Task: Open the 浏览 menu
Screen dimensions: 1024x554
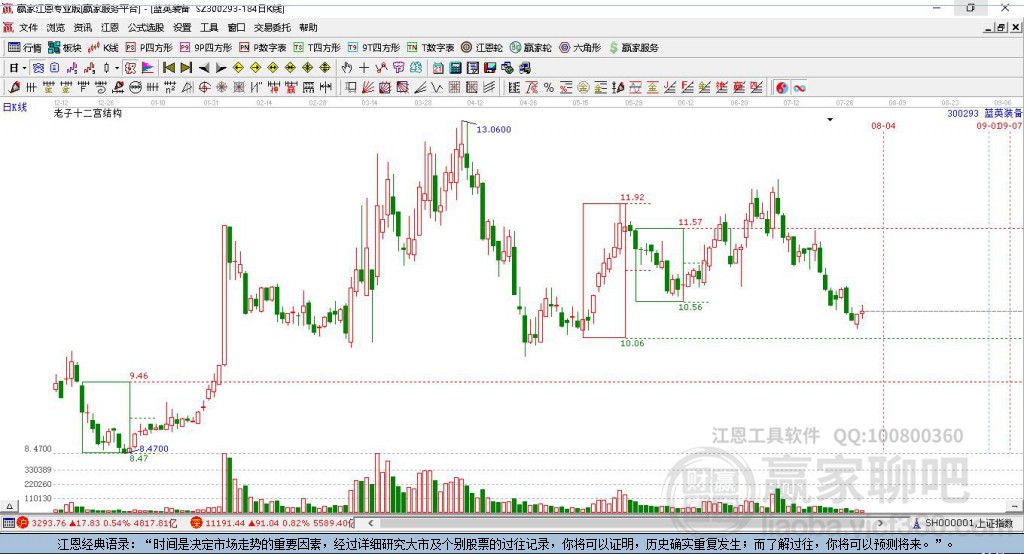Action: click(x=56, y=27)
